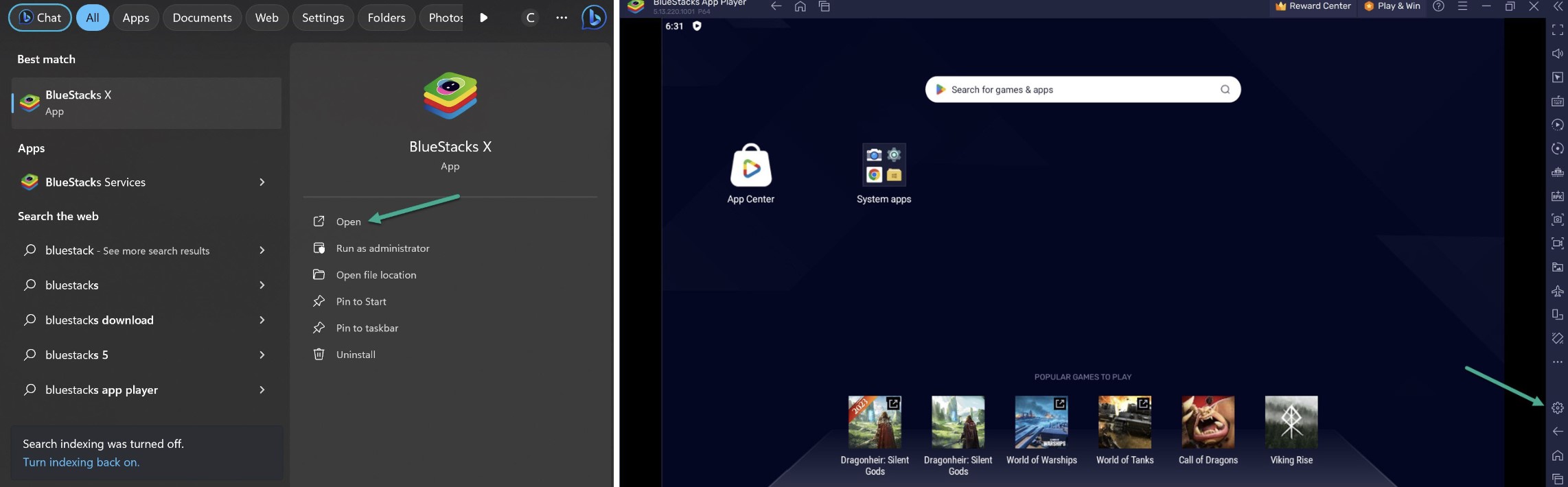Expand the 'bluestacks app player' suggestion chevron
Viewport: 1568px width, 487px height.
262,390
